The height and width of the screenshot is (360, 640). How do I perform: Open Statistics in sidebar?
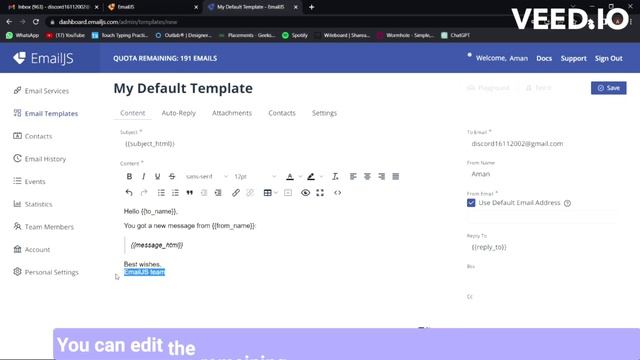33,204
